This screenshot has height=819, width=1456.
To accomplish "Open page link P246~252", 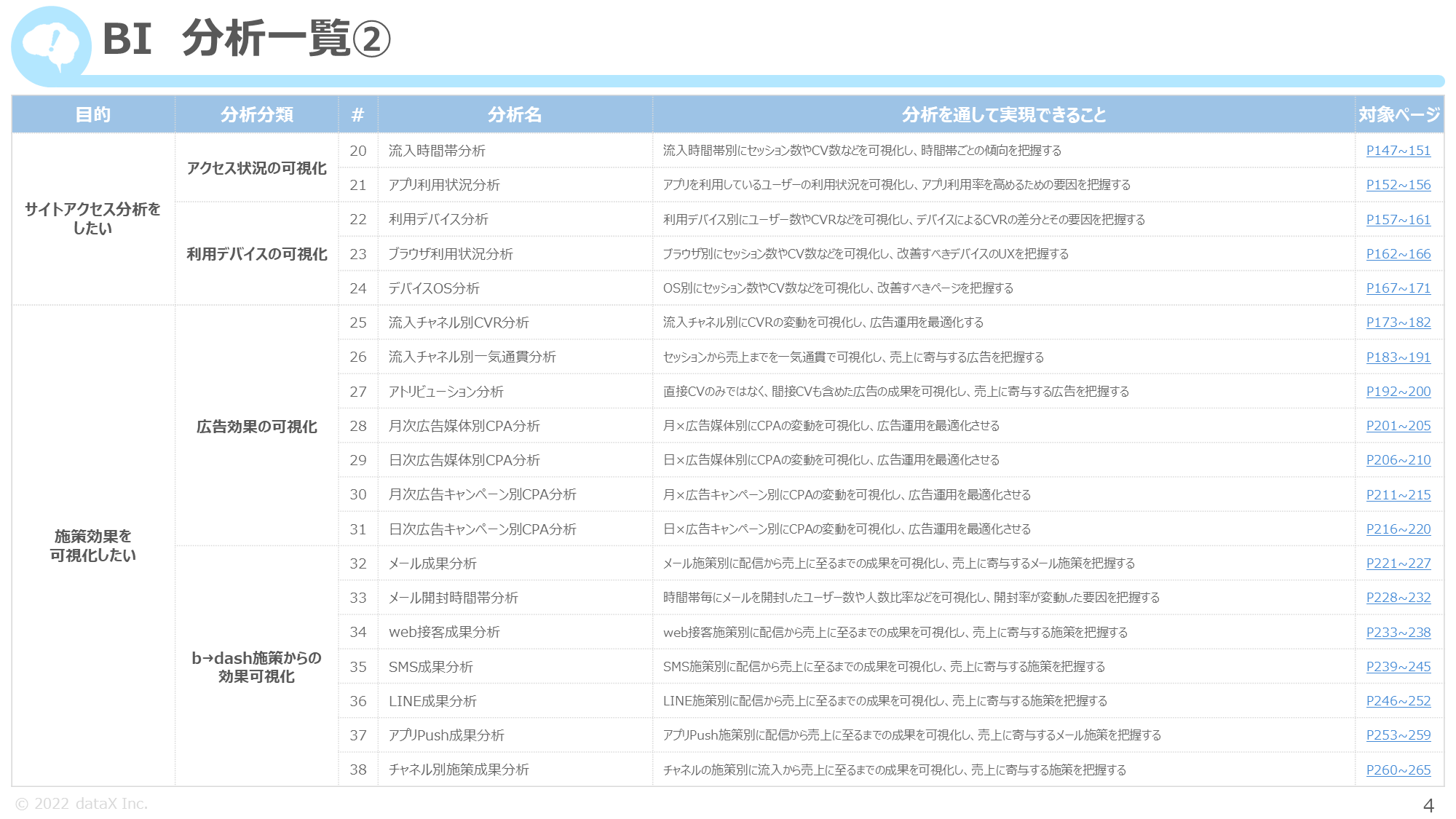I will 1398,701.
